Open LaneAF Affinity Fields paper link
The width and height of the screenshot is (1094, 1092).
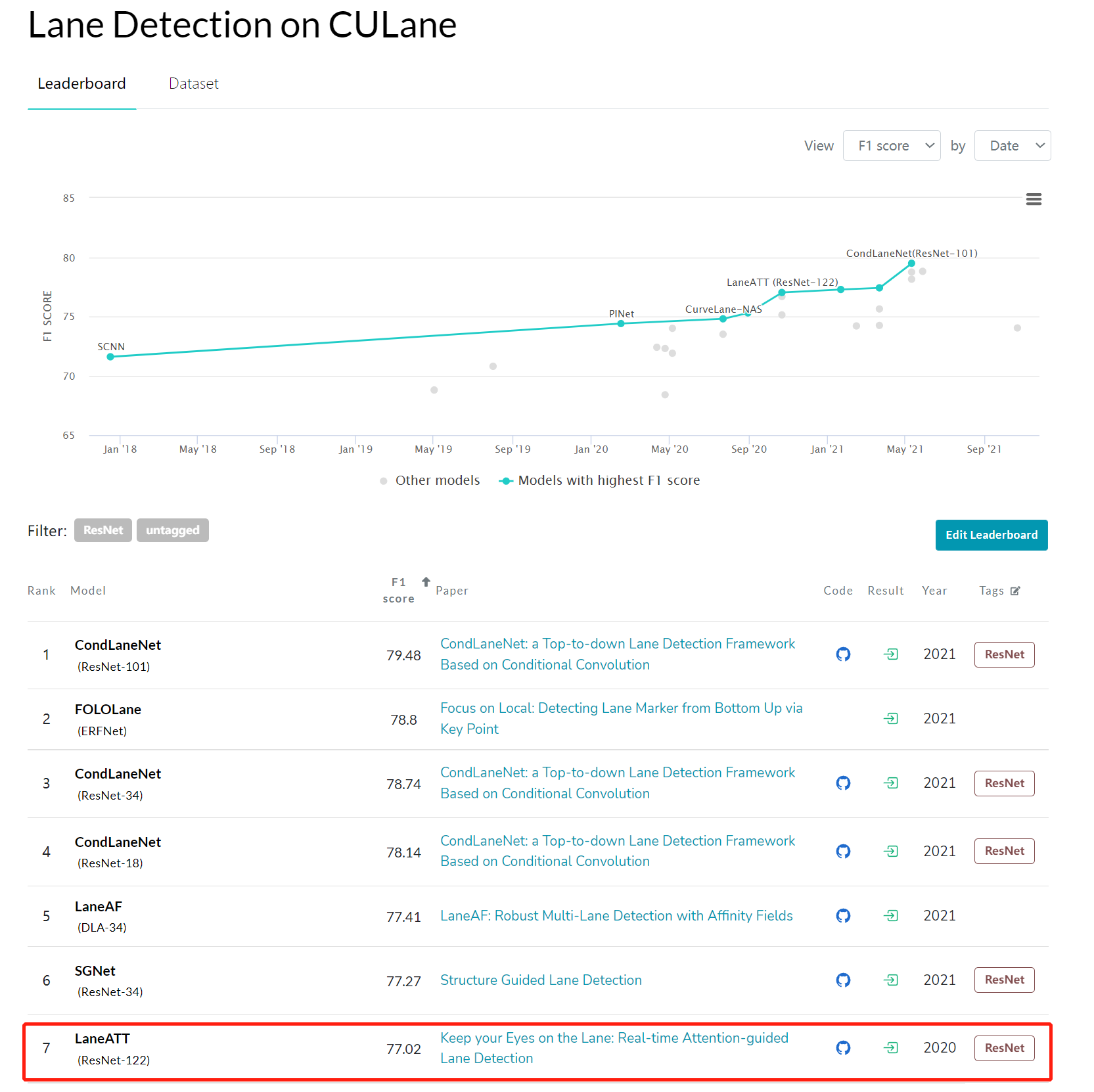(616, 916)
